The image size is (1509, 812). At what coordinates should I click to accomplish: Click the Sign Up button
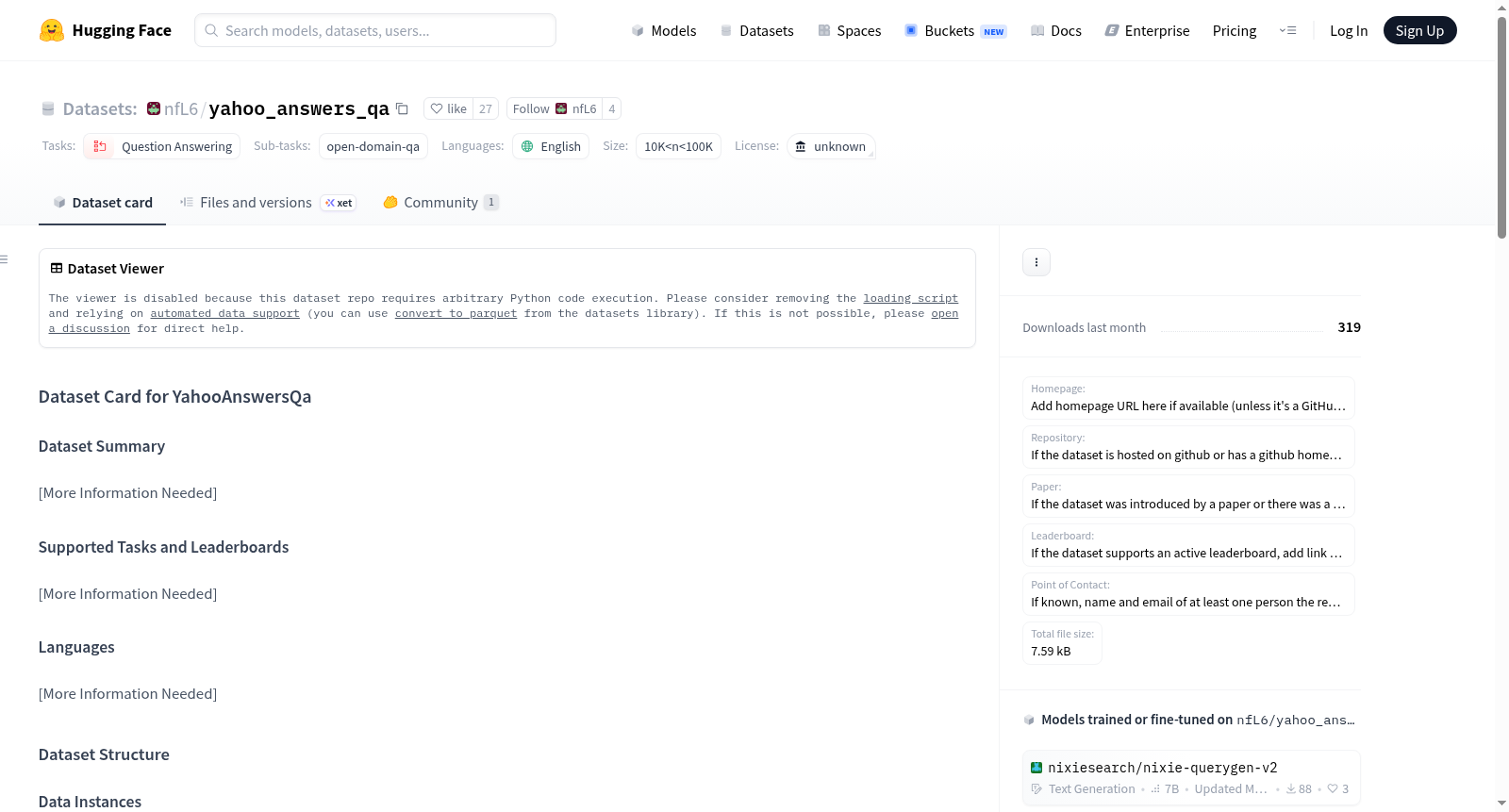(1419, 30)
